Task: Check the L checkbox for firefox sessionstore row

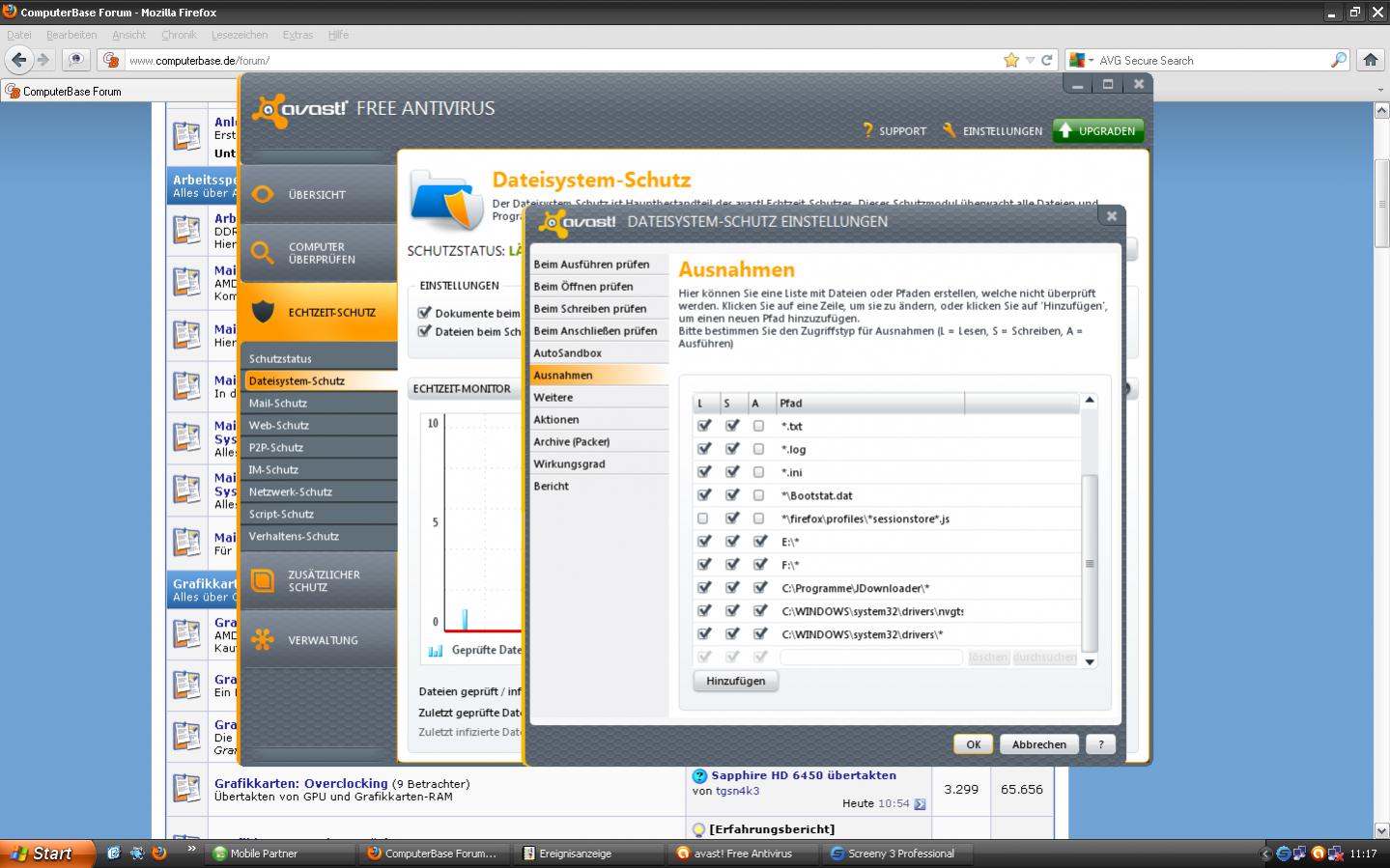Action: click(x=703, y=518)
